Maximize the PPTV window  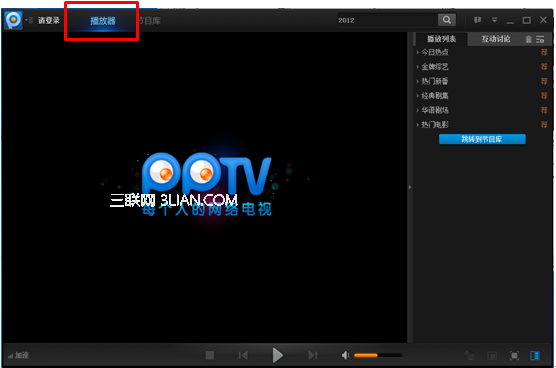527,20
